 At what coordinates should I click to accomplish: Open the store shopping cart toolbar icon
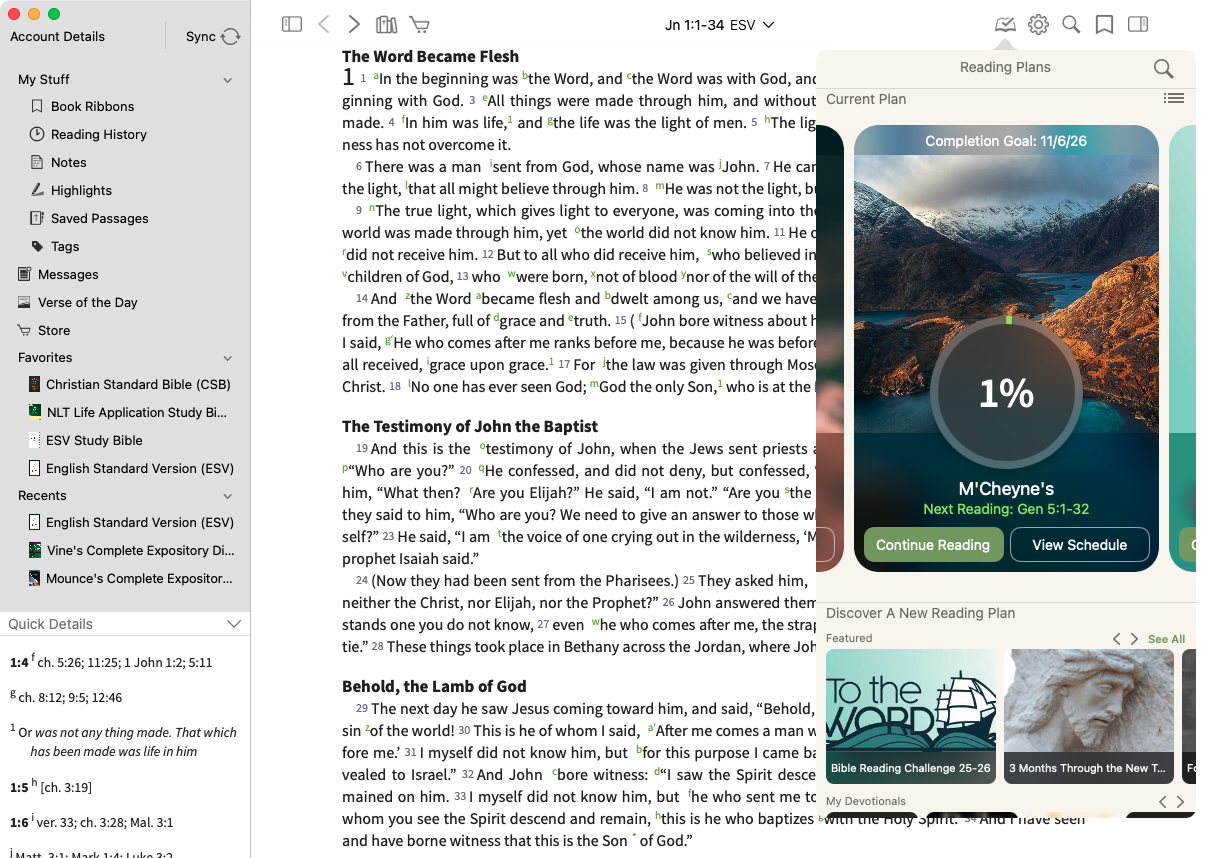[420, 25]
